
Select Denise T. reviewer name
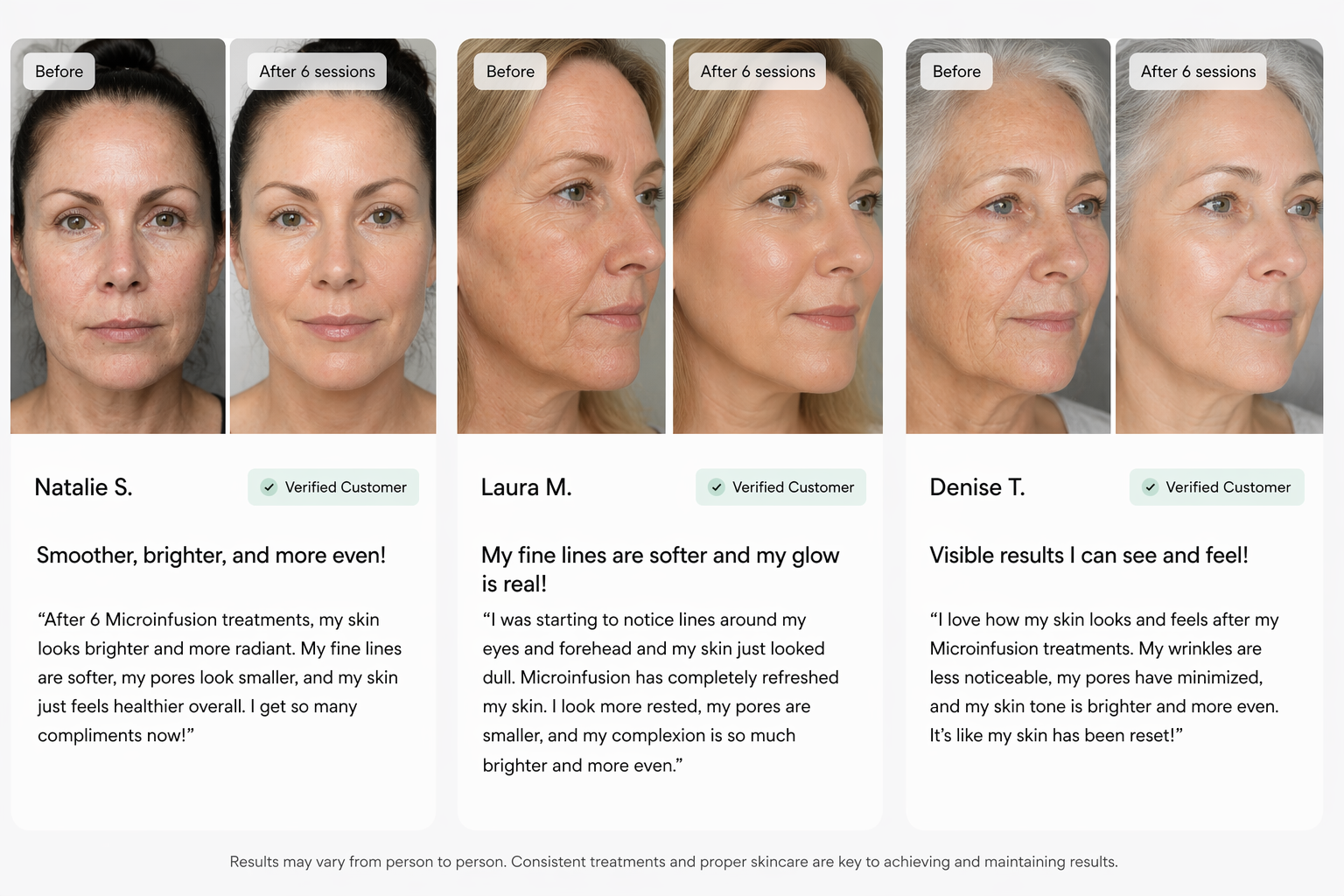(976, 487)
